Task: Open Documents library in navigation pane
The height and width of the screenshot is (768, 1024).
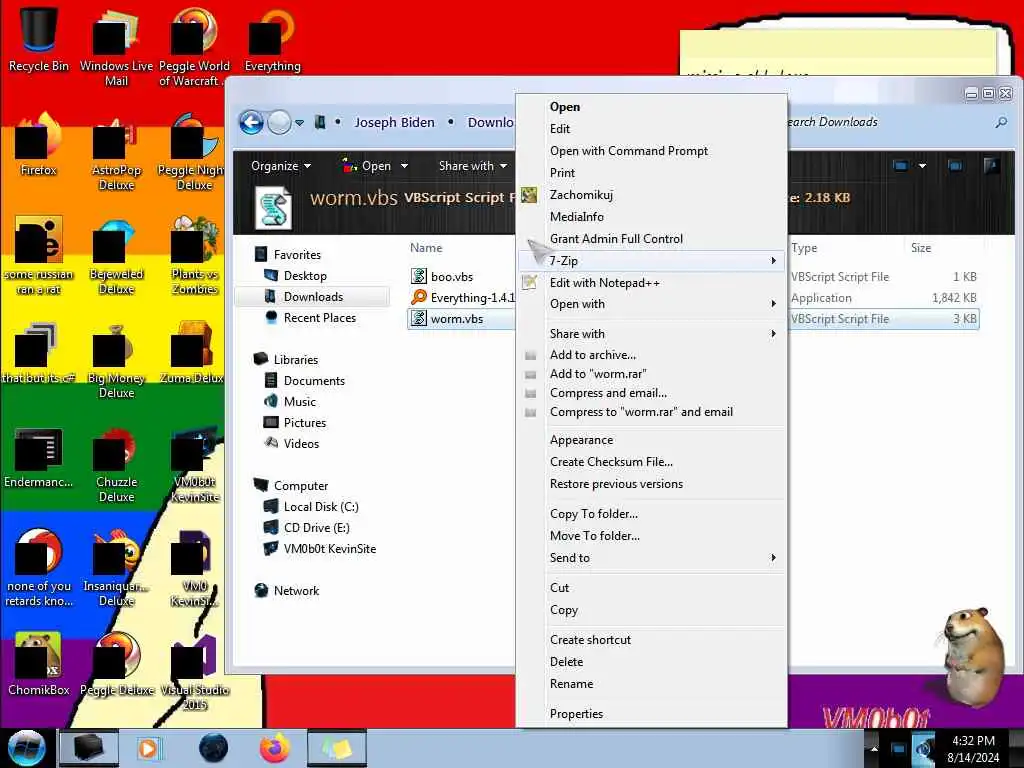Action: point(313,381)
